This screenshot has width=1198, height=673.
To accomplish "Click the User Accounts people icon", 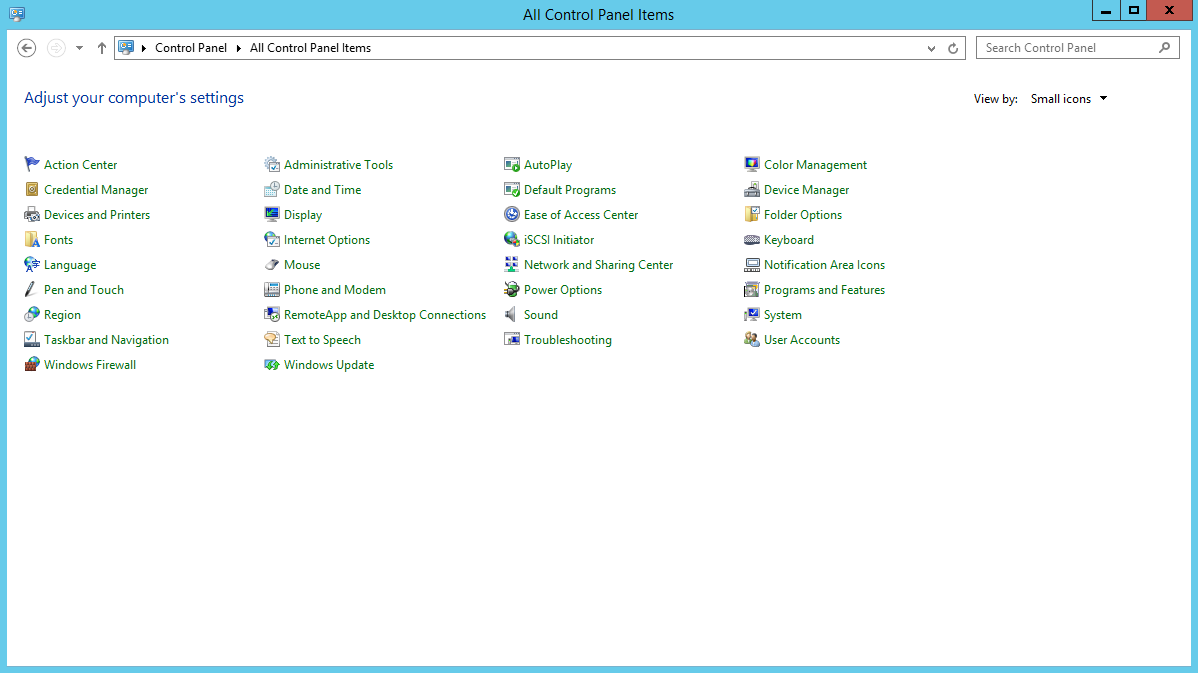I will (x=752, y=340).
